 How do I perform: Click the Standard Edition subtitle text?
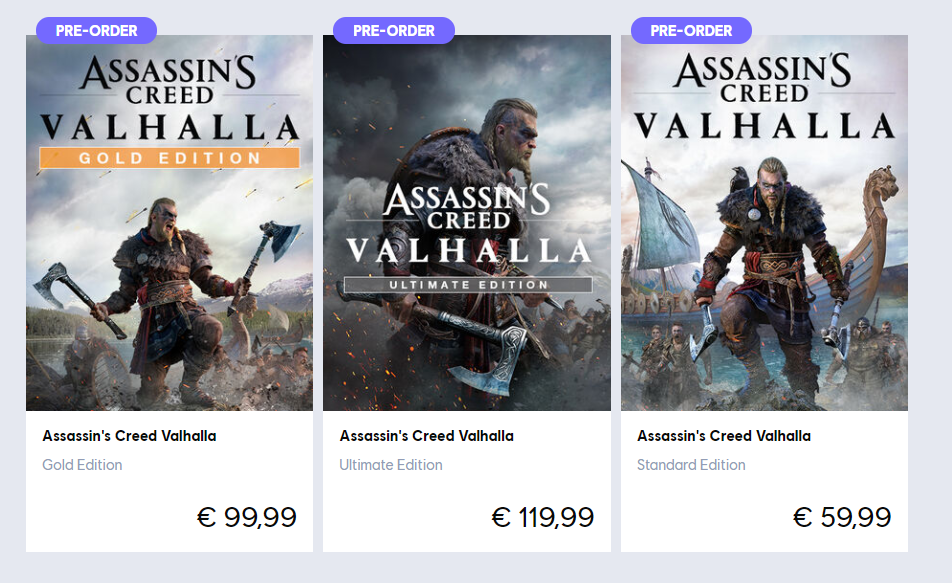tap(691, 465)
